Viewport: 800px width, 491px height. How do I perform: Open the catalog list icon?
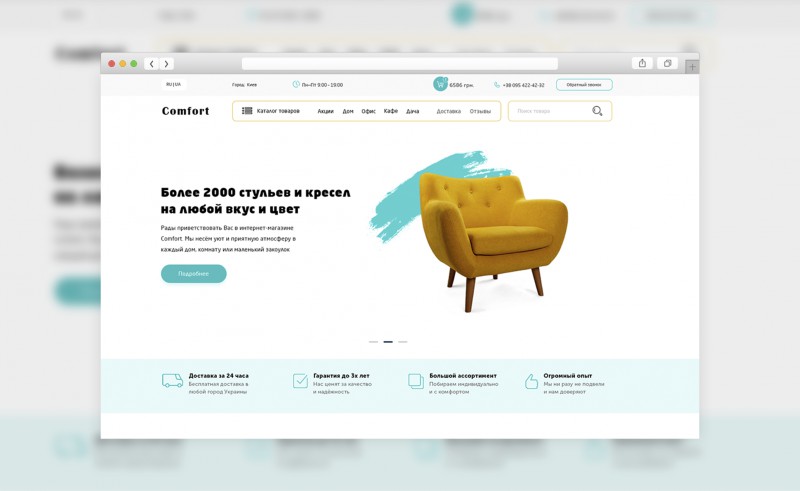point(247,111)
